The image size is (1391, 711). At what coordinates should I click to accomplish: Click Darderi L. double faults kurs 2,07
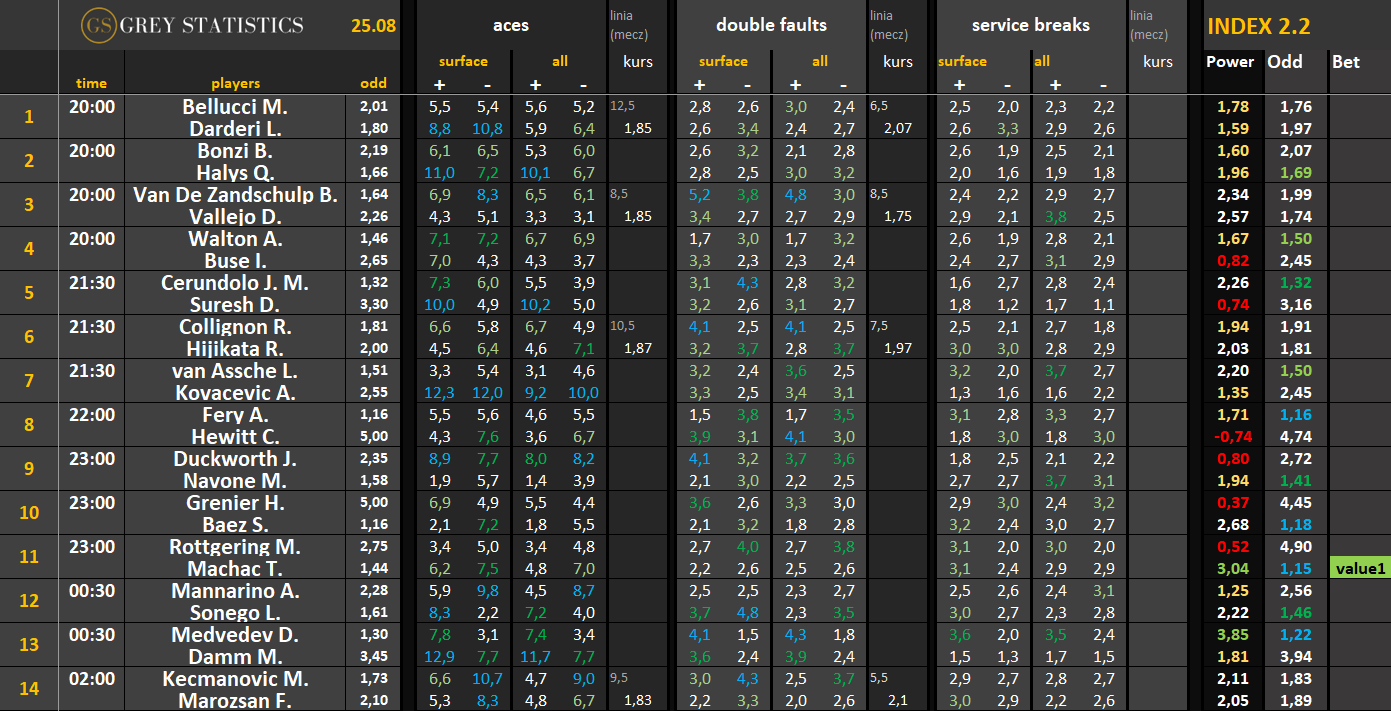898,128
